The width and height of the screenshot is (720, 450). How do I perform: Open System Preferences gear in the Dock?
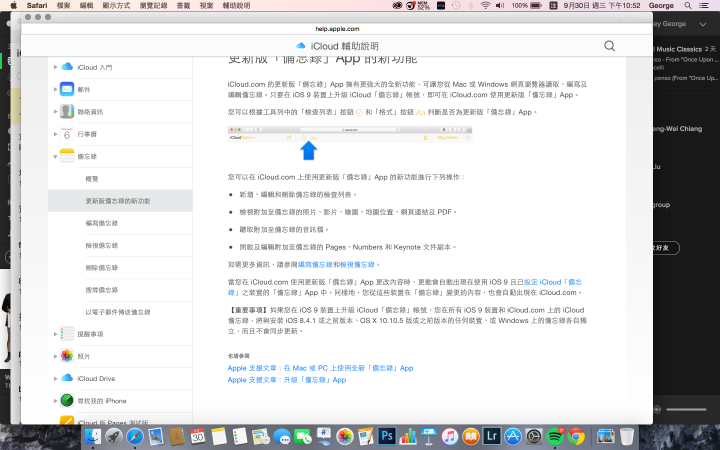point(534,436)
